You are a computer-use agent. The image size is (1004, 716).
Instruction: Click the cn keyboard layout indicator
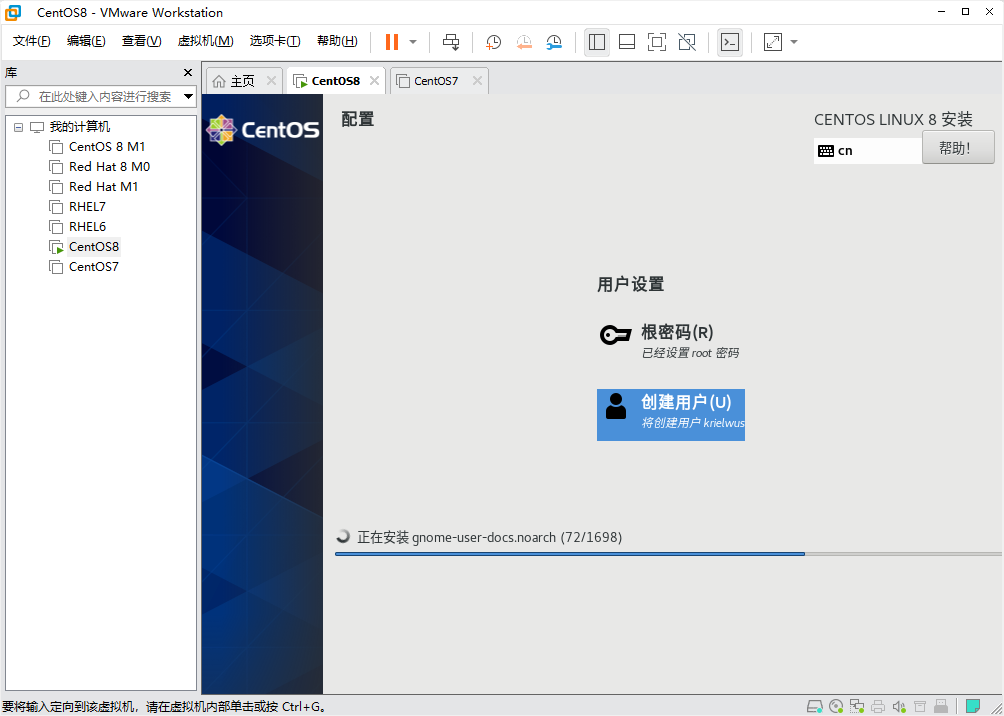coord(868,151)
